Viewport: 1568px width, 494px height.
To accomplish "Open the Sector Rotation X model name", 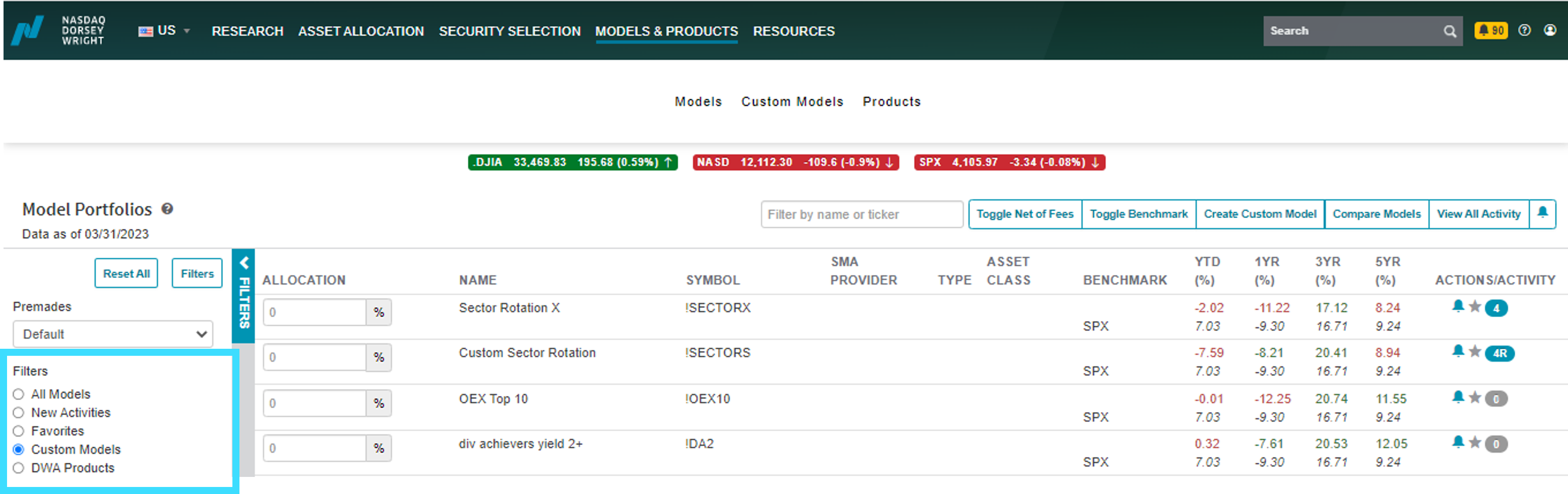I will 510,308.
